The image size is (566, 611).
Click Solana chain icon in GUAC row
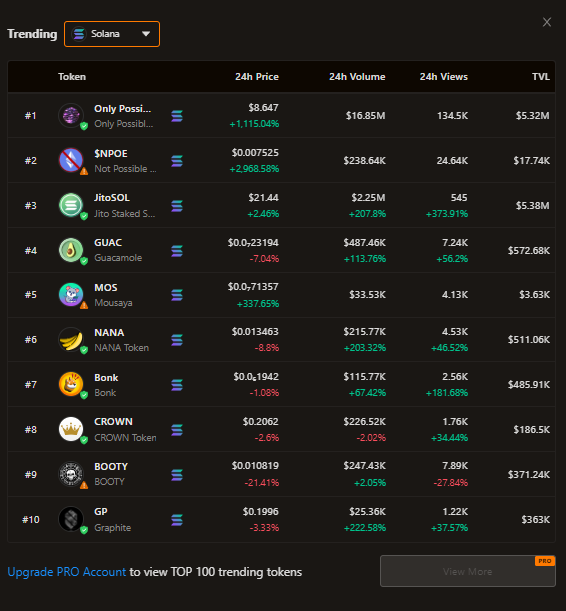[x=177, y=251]
